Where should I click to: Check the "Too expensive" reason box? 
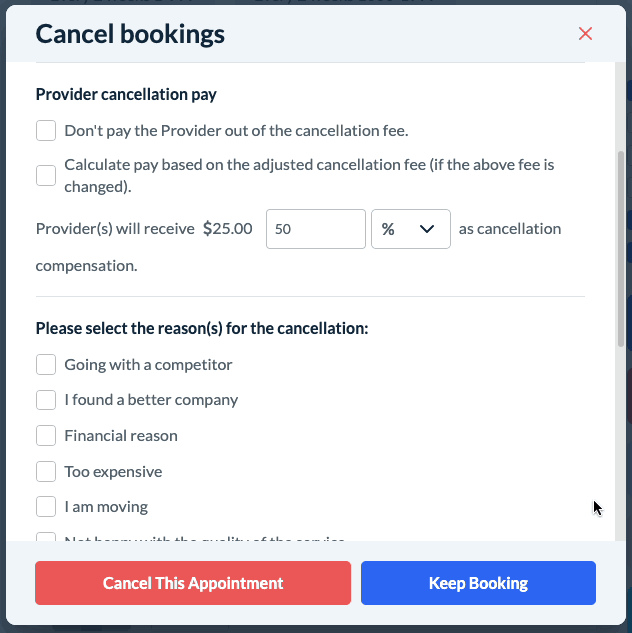pyautogui.click(x=46, y=471)
